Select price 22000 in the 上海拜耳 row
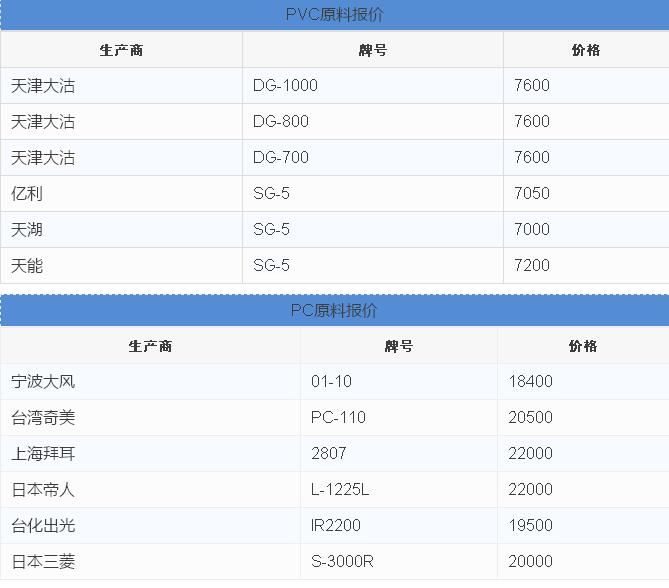The width and height of the screenshot is (669, 588). tap(583, 454)
